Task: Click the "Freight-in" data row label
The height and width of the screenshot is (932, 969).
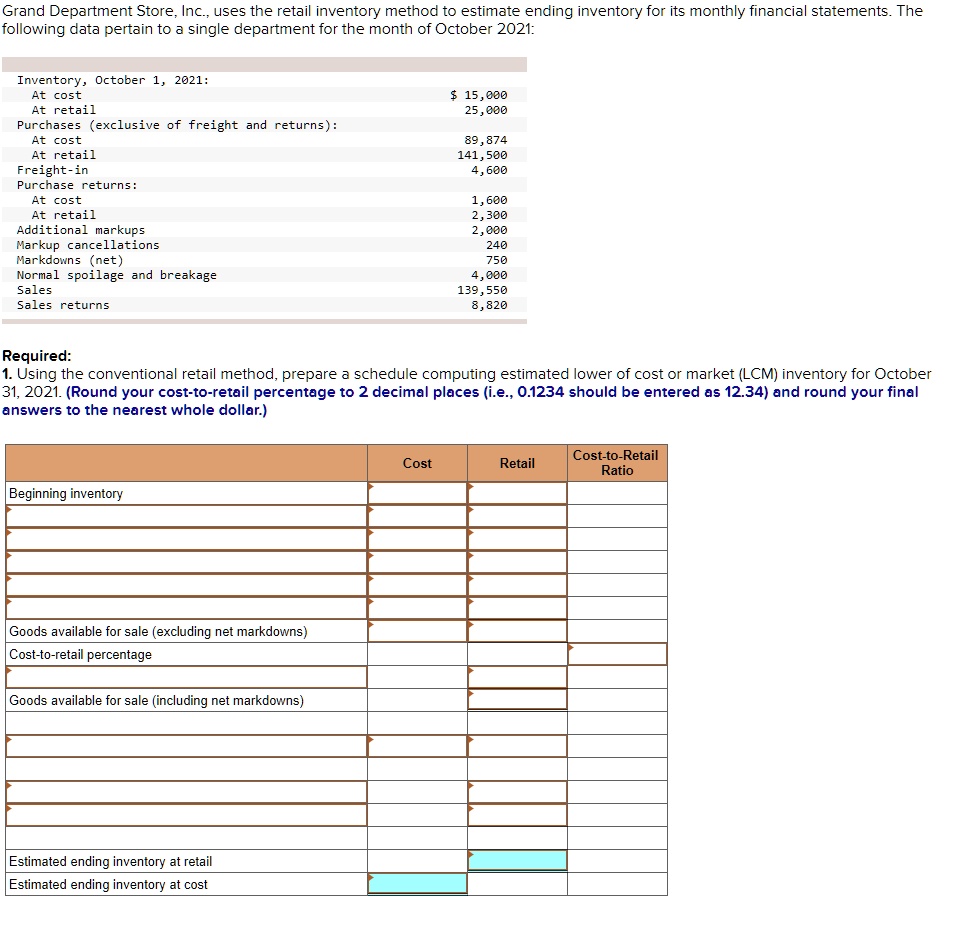Action: click(x=53, y=169)
